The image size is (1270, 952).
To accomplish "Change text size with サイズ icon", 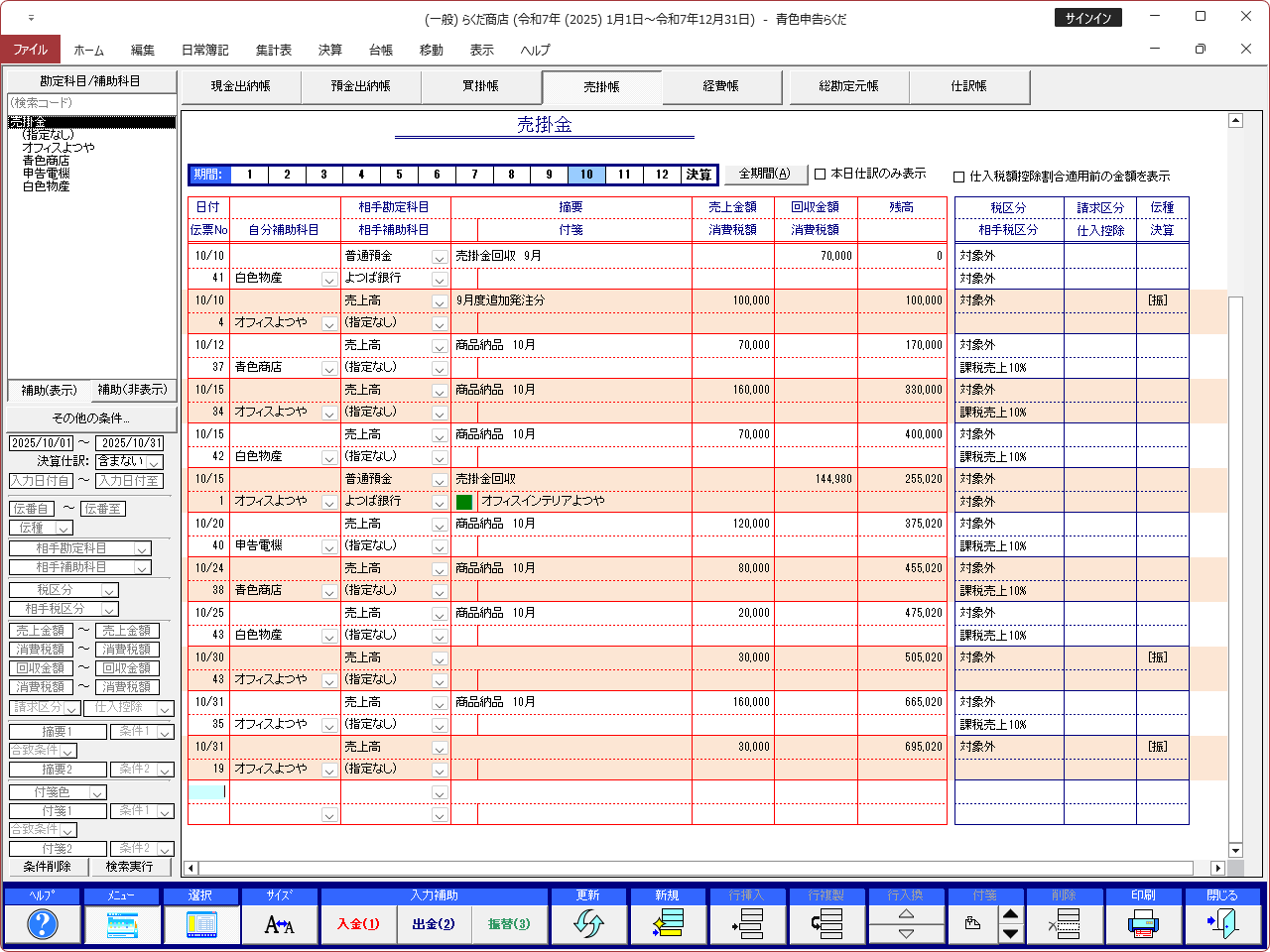I will 280,924.
